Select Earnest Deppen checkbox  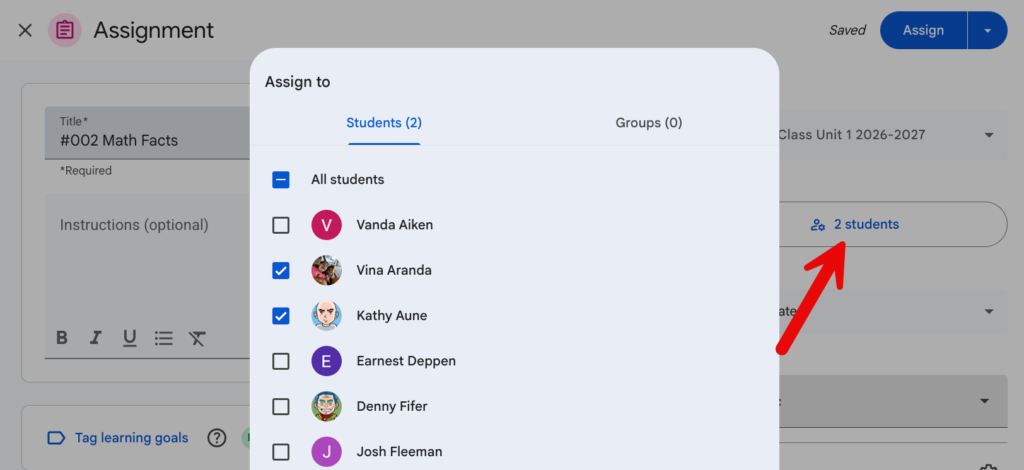tap(281, 361)
